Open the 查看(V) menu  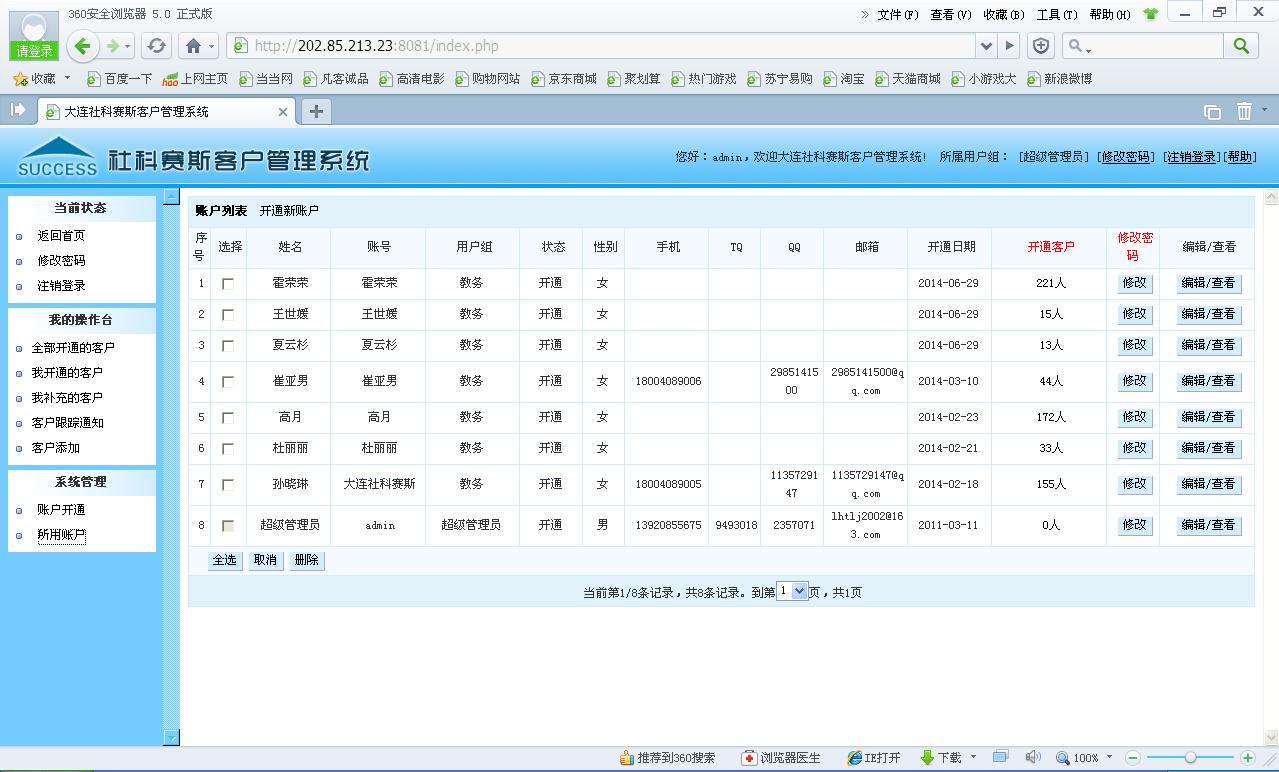(x=950, y=14)
